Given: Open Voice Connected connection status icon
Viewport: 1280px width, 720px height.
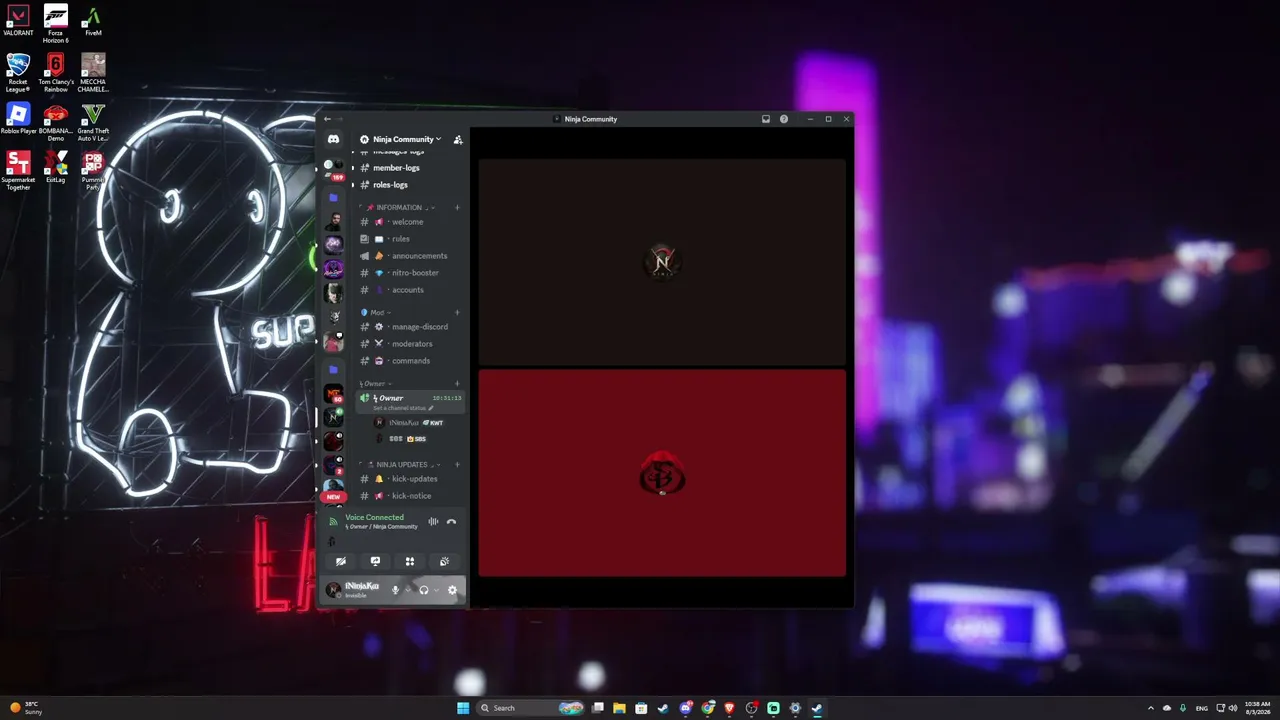Looking at the screenshot, I should 333,522.
